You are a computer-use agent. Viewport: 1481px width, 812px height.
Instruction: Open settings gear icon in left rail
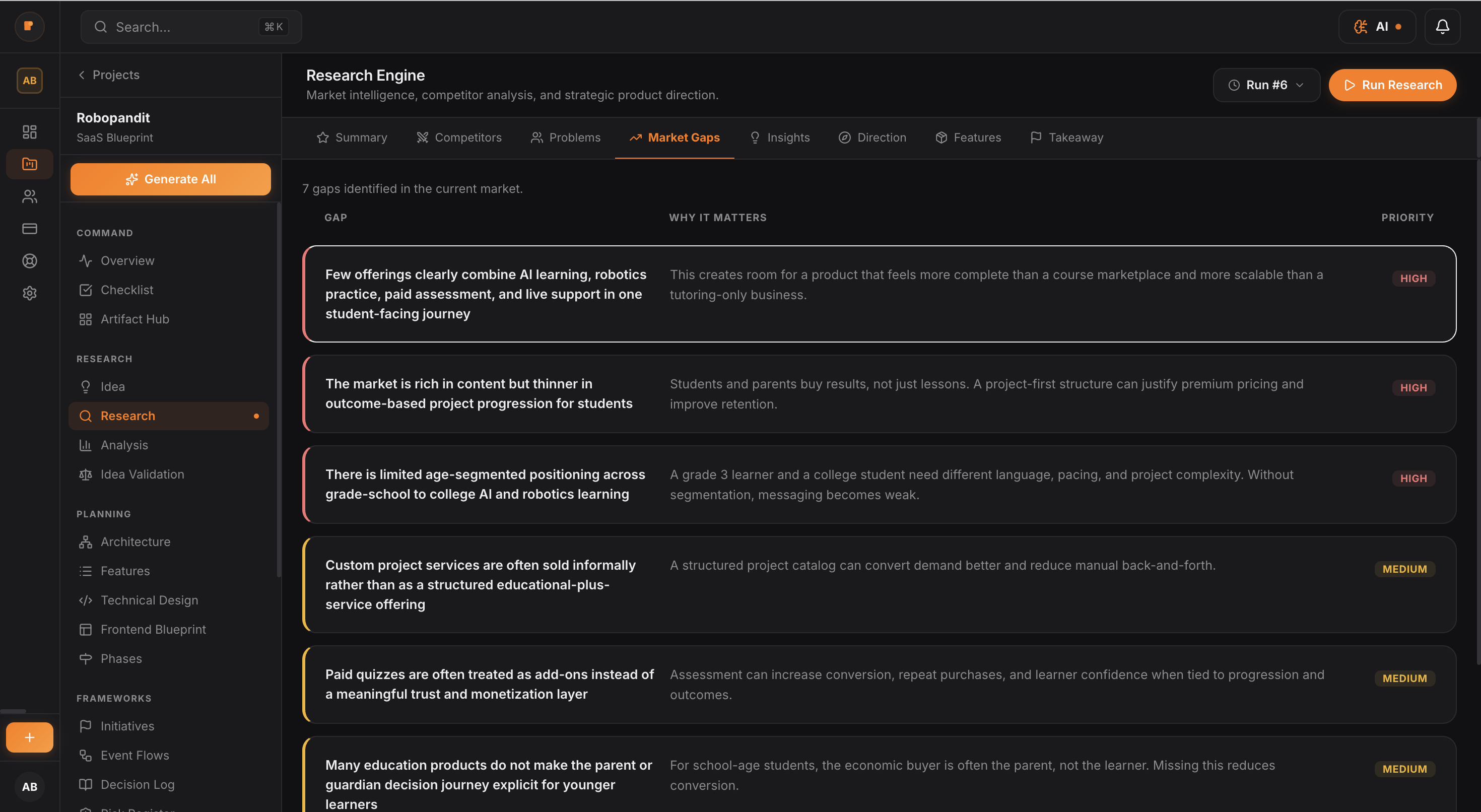pyautogui.click(x=29, y=293)
